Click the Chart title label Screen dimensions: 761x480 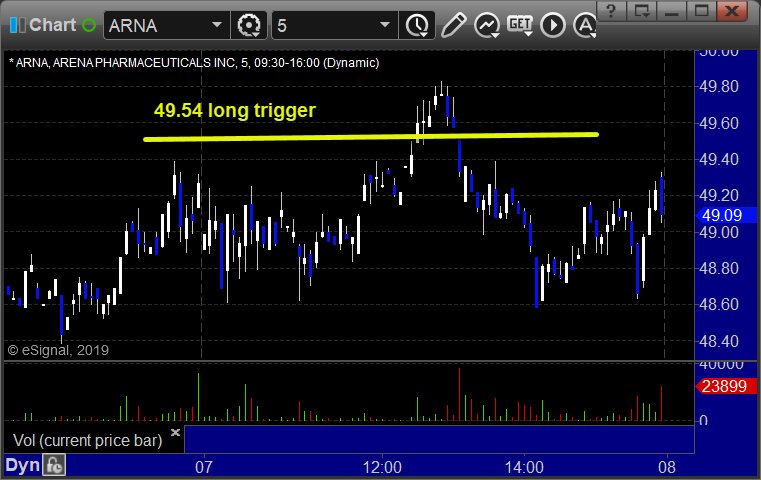pyautogui.click(x=52, y=25)
